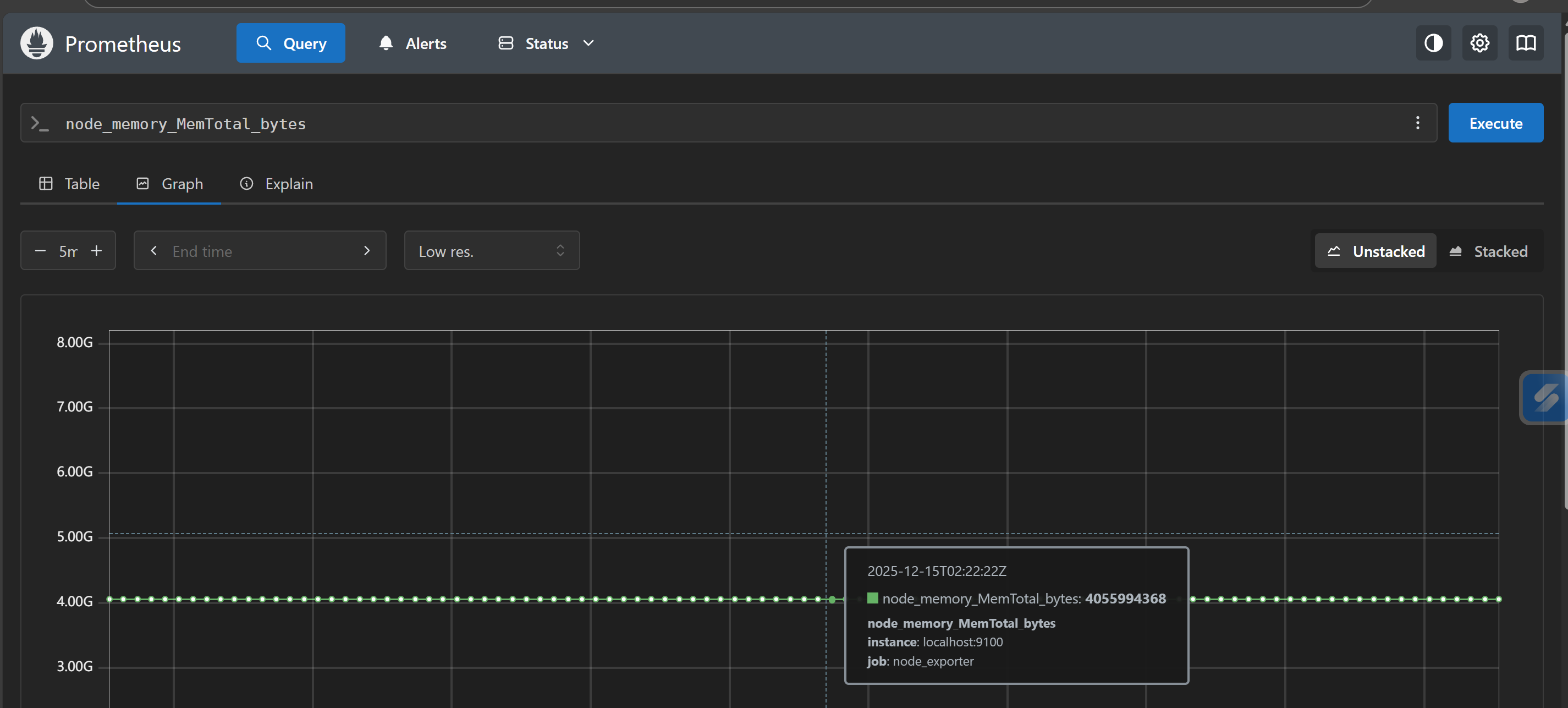Open documentation via the book icon
This screenshot has height=708, width=1568.
click(1526, 43)
